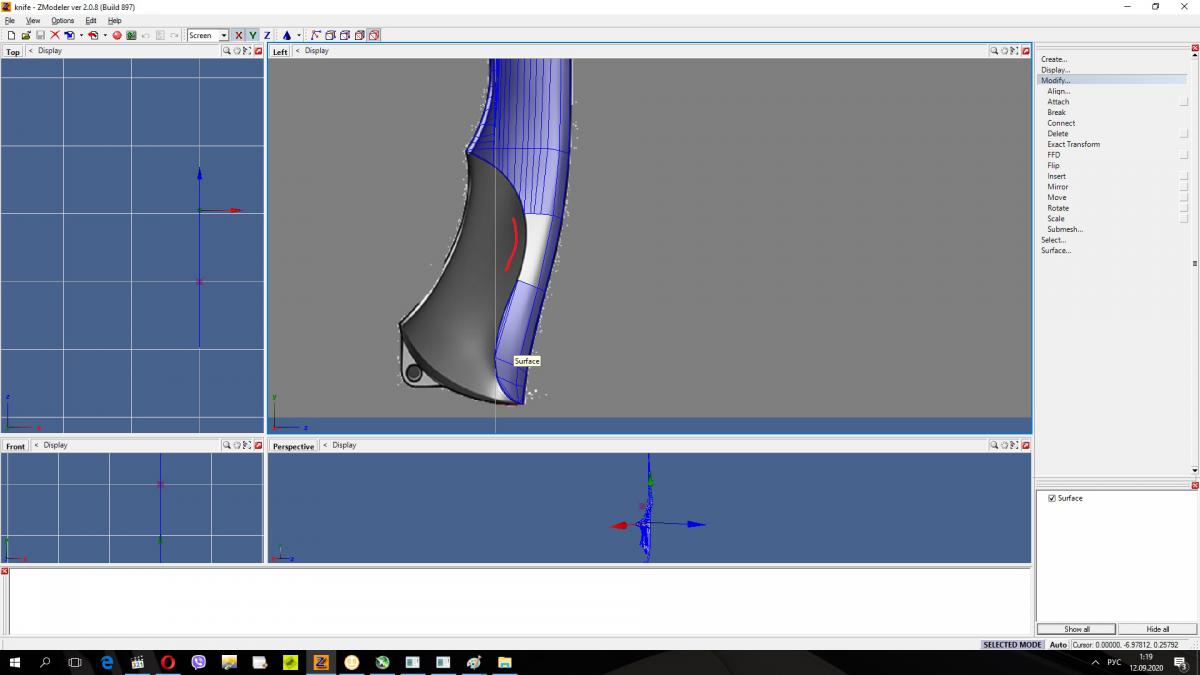This screenshot has height=675, width=1200.
Task: Maximize the Left viewport using red icon
Action: click(1026, 51)
